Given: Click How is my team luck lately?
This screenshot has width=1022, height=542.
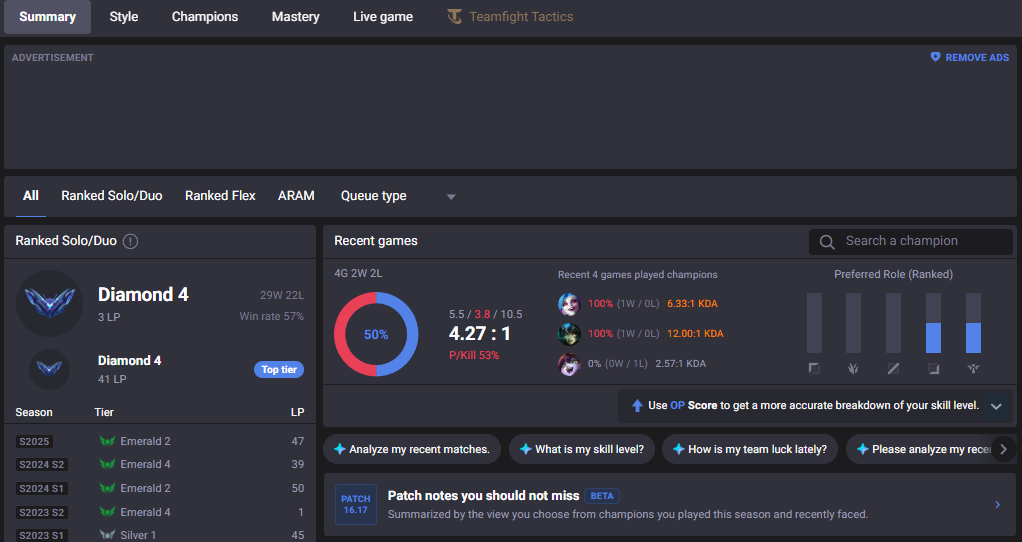Looking at the screenshot, I should coord(750,449).
